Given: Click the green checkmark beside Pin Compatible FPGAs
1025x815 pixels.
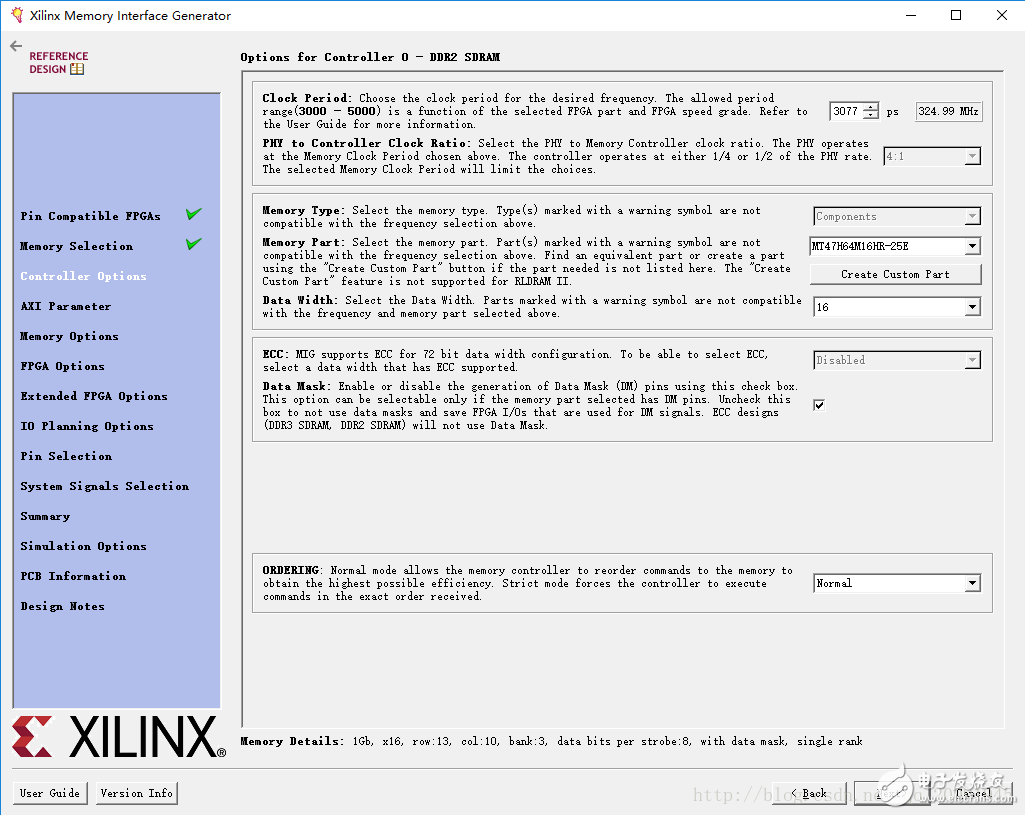Looking at the screenshot, I should [194, 214].
